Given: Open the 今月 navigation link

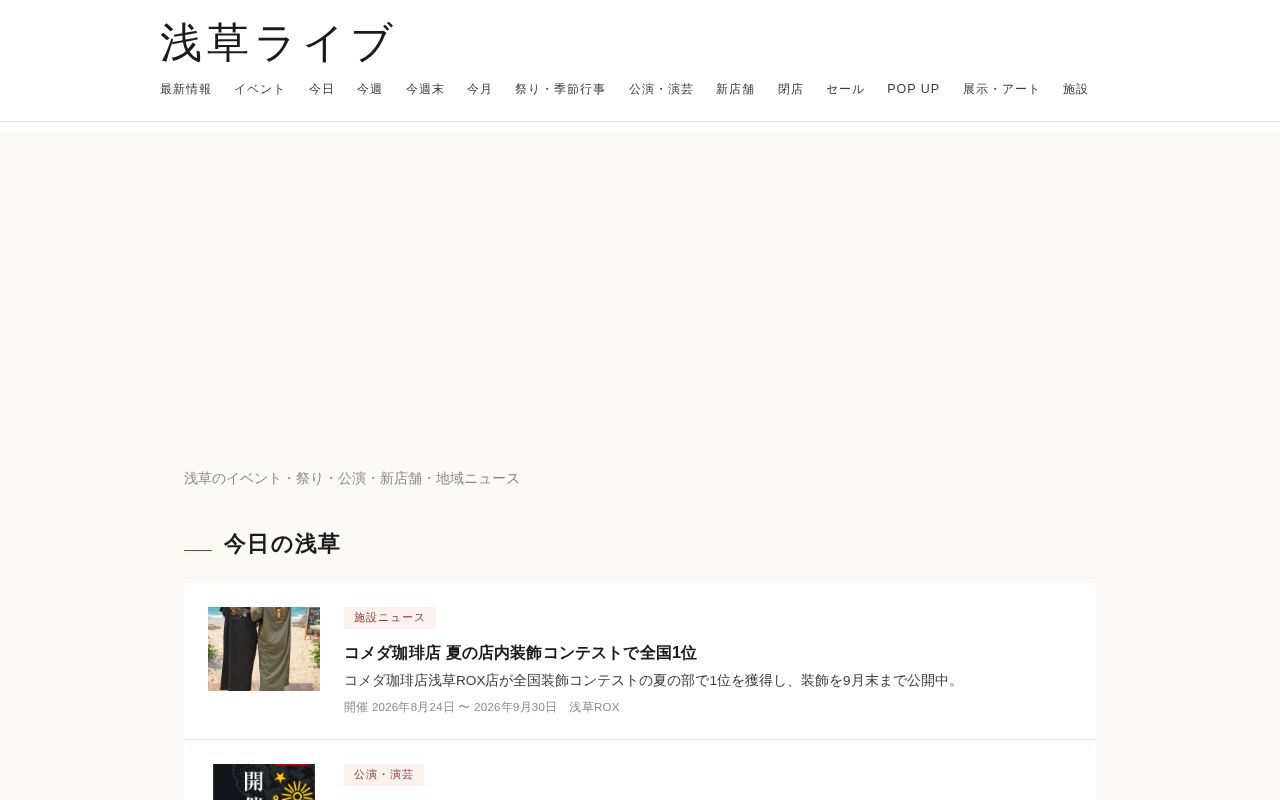Looking at the screenshot, I should (x=480, y=89).
